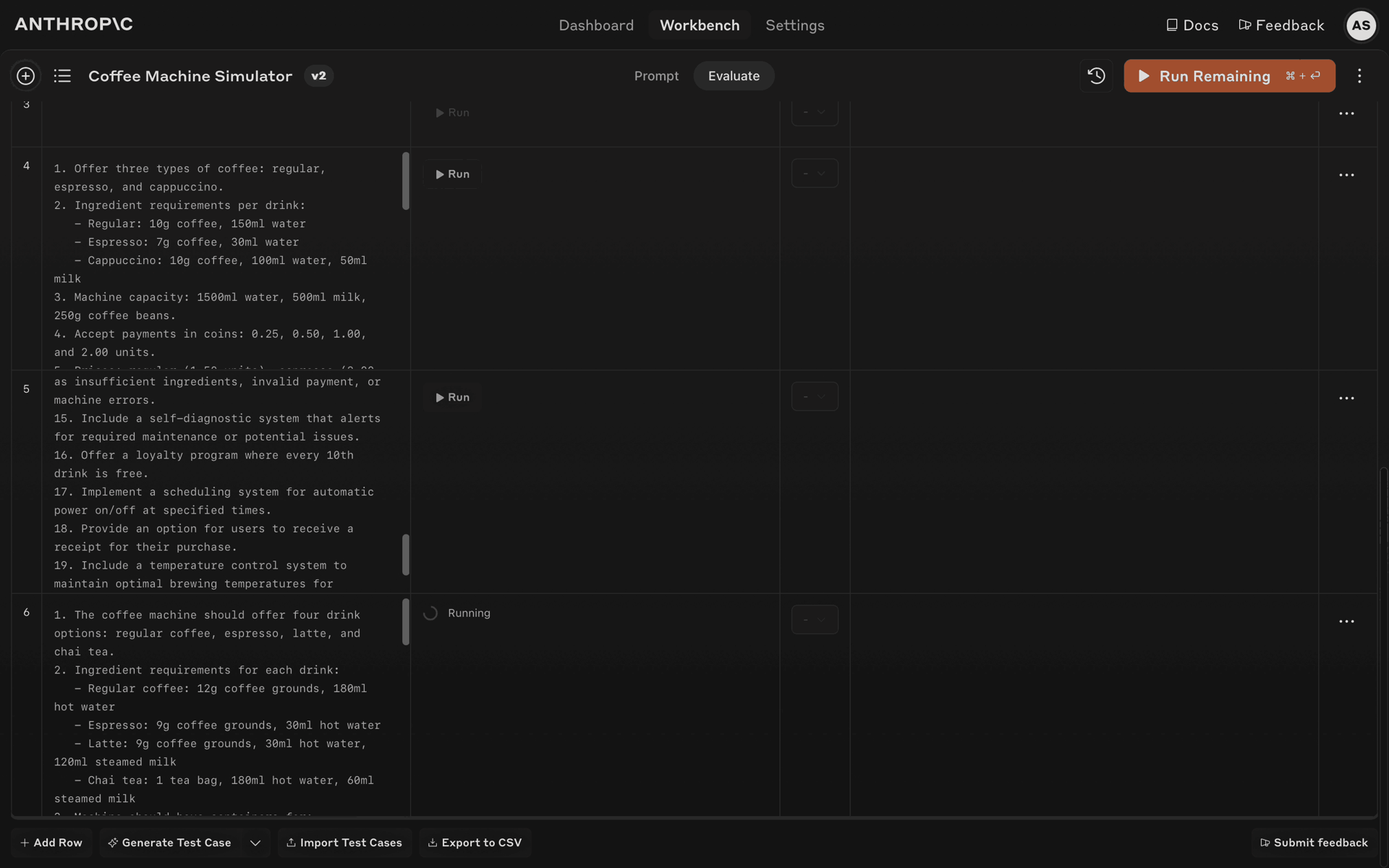Open row 5 rating dropdown
Viewport: 1389px width, 868px height.
coord(815,396)
